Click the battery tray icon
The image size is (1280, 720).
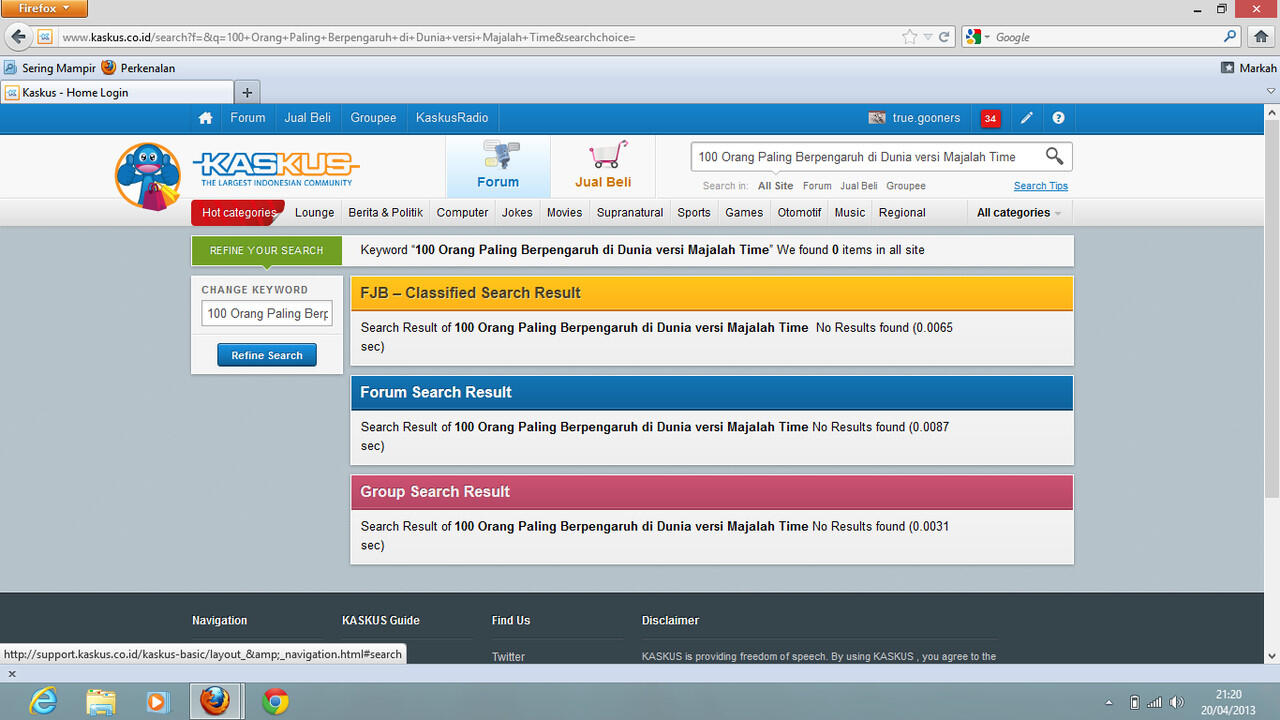click(x=1134, y=702)
